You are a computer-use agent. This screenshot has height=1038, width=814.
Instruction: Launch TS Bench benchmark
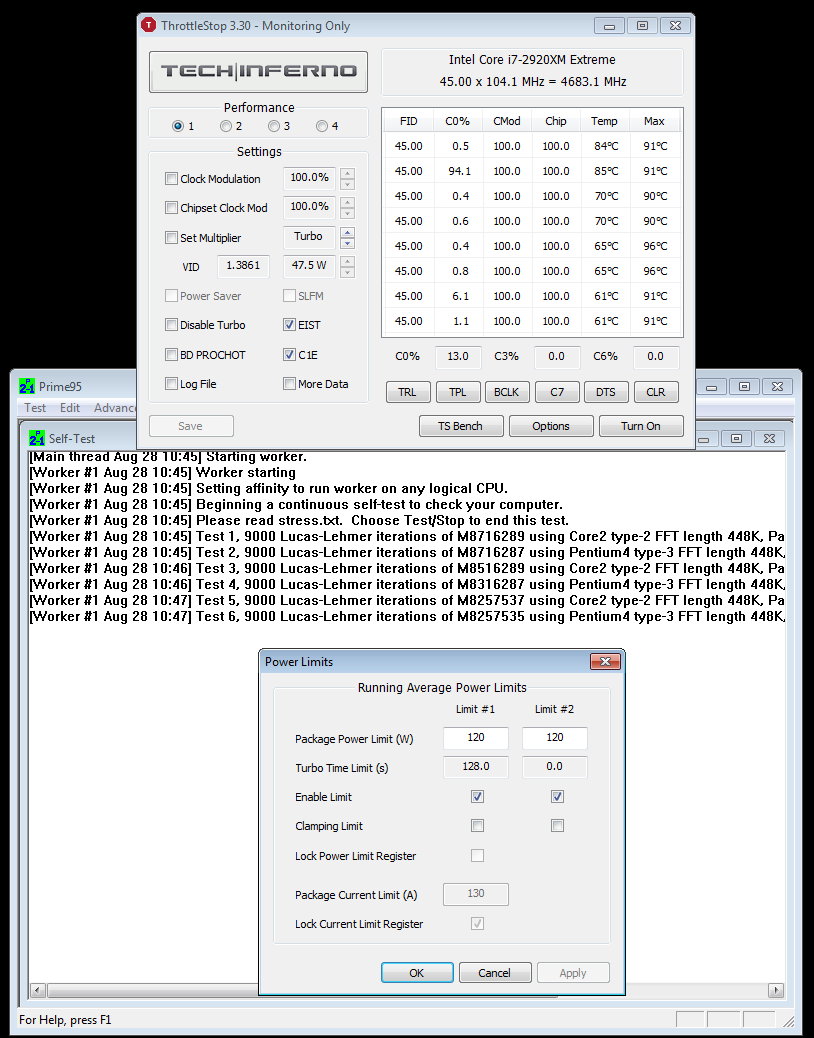click(x=461, y=426)
